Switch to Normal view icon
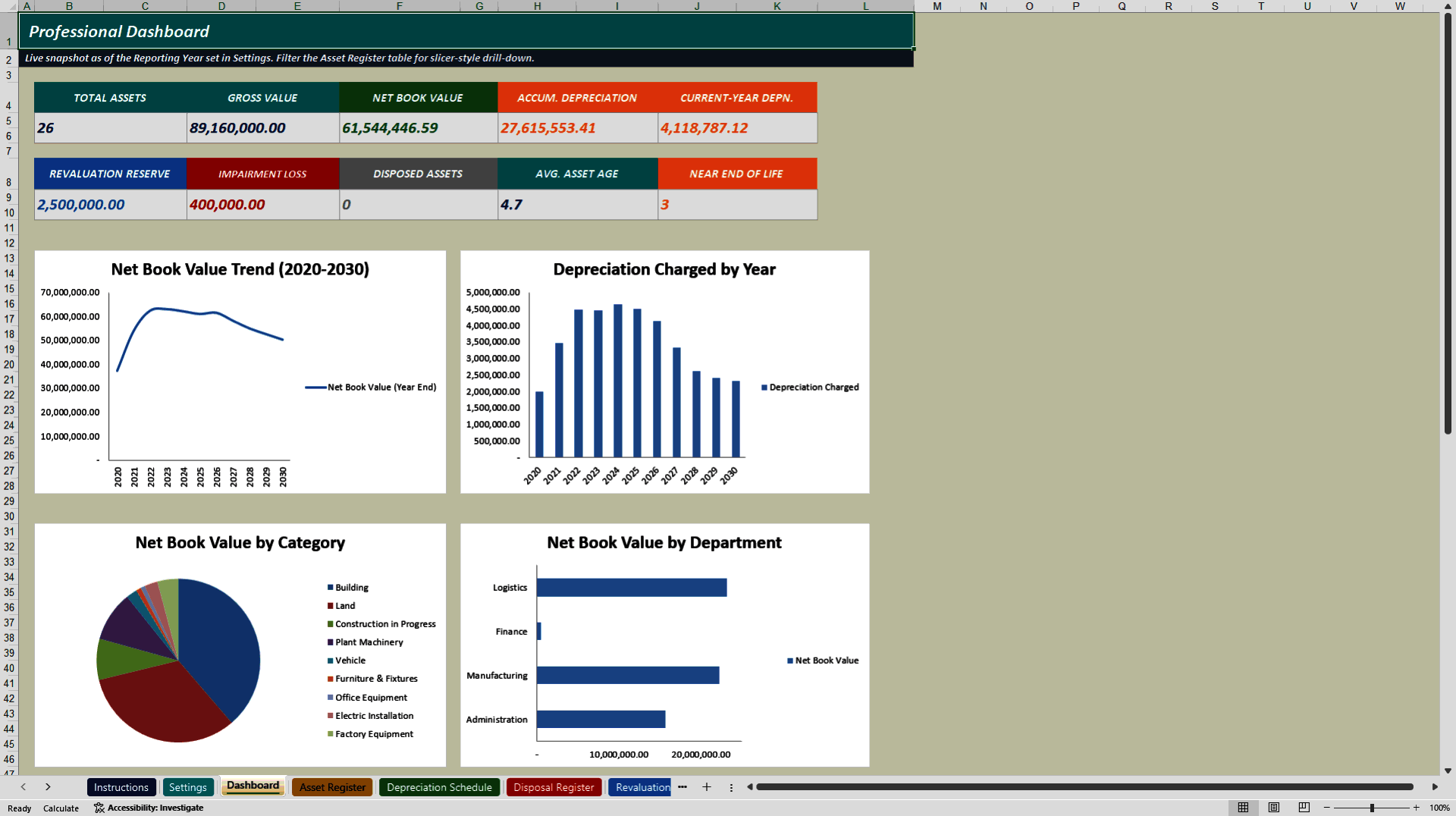This screenshot has width=1456, height=816. [1243, 808]
